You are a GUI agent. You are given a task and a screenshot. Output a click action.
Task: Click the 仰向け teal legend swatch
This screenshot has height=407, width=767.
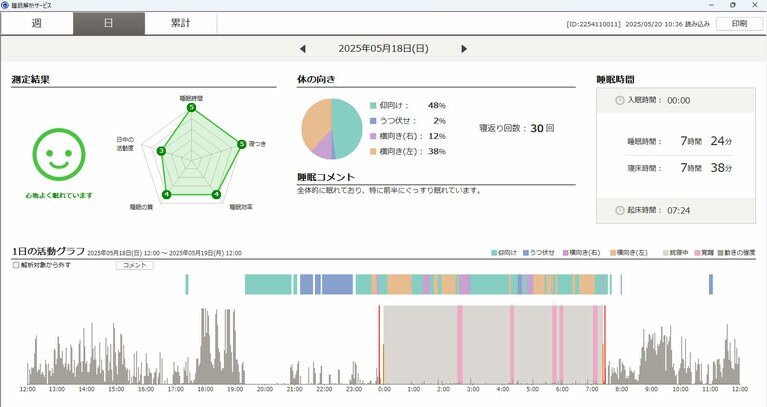374,105
